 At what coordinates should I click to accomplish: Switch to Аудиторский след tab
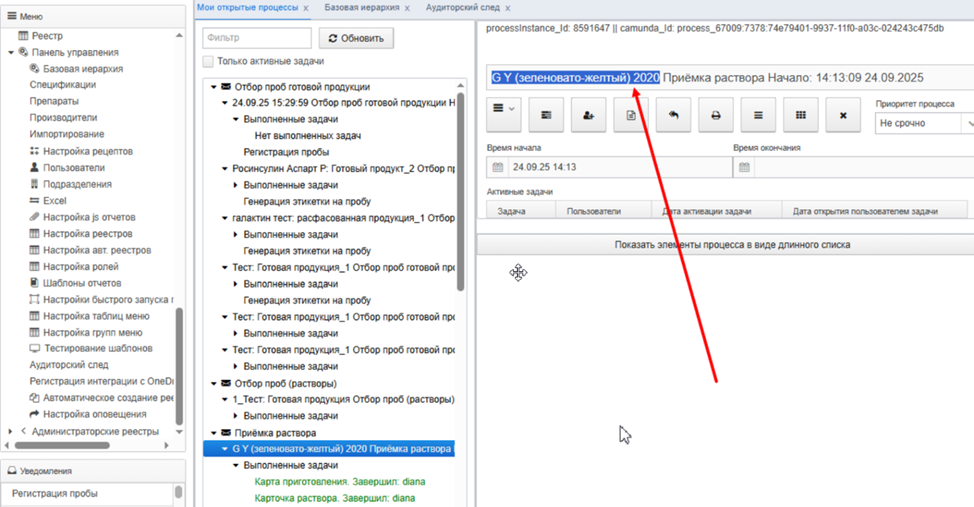(x=463, y=7)
